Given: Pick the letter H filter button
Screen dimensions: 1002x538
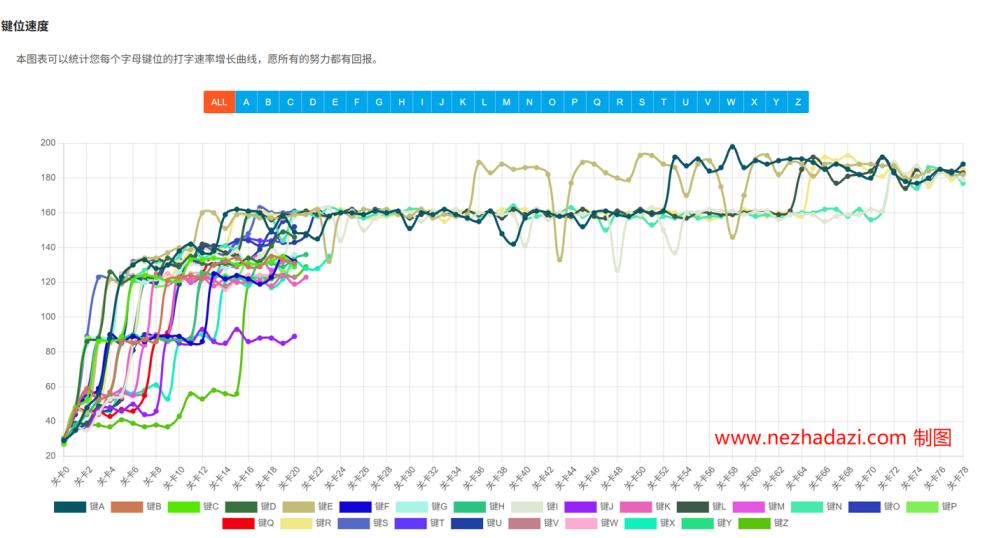Looking at the screenshot, I should [x=401, y=102].
